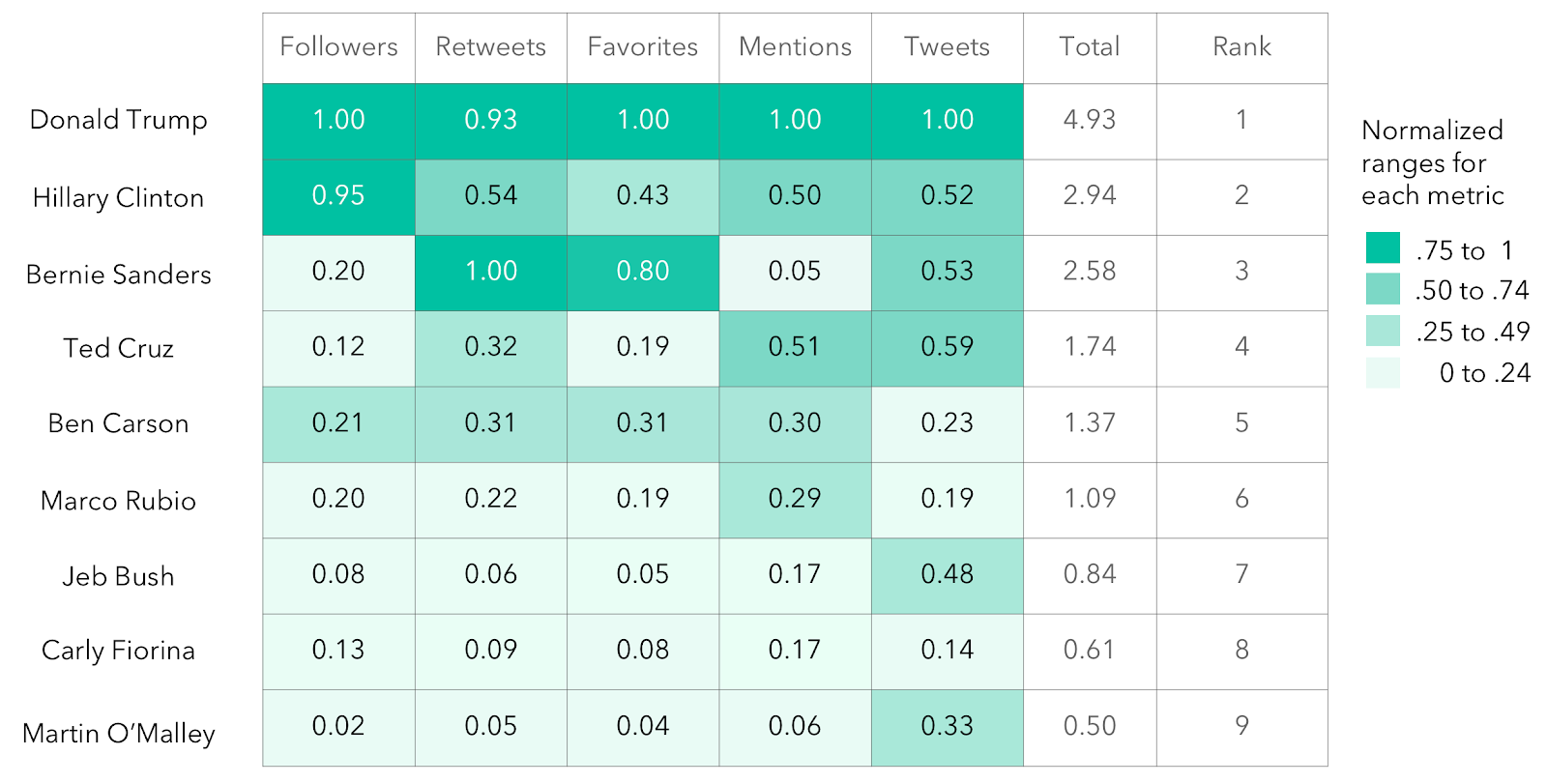The height and width of the screenshot is (784, 1547).
Task: Pick the 0 to .24 legend swatch
Action: coord(1383,372)
